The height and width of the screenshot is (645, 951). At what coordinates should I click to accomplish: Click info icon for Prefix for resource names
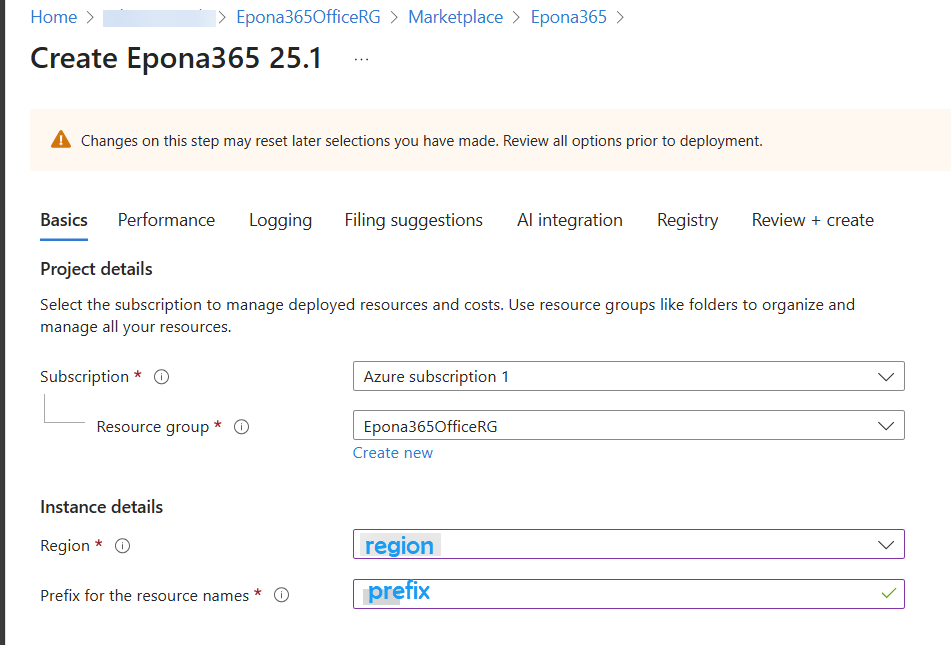(x=282, y=595)
